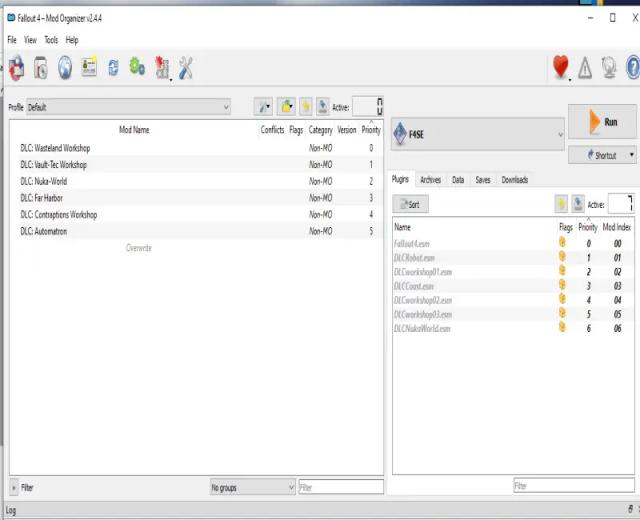
Task: Click the Refresh toolbar icon
Action: 113,68
